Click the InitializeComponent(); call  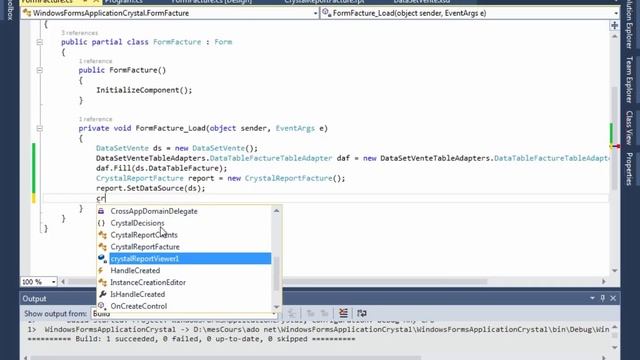click(x=144, y=90)
